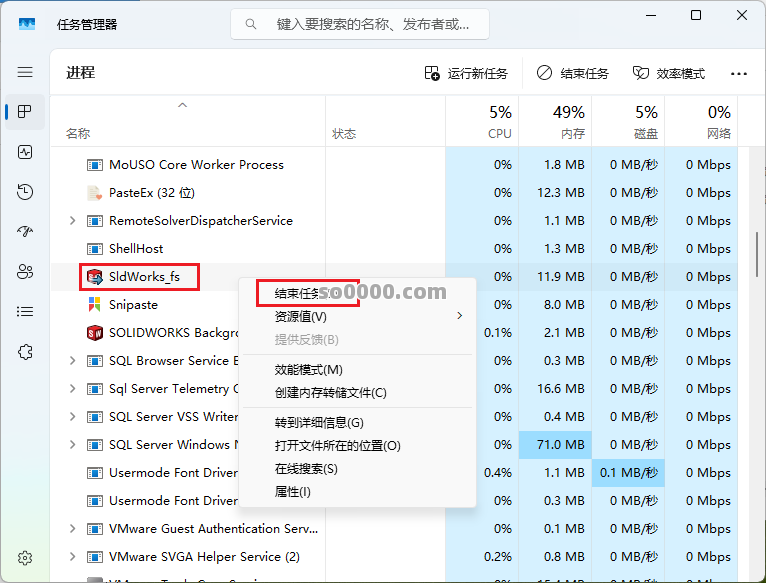
Task: Choose 效能模式(M) in the context menu
Action: tap(357, 369)
